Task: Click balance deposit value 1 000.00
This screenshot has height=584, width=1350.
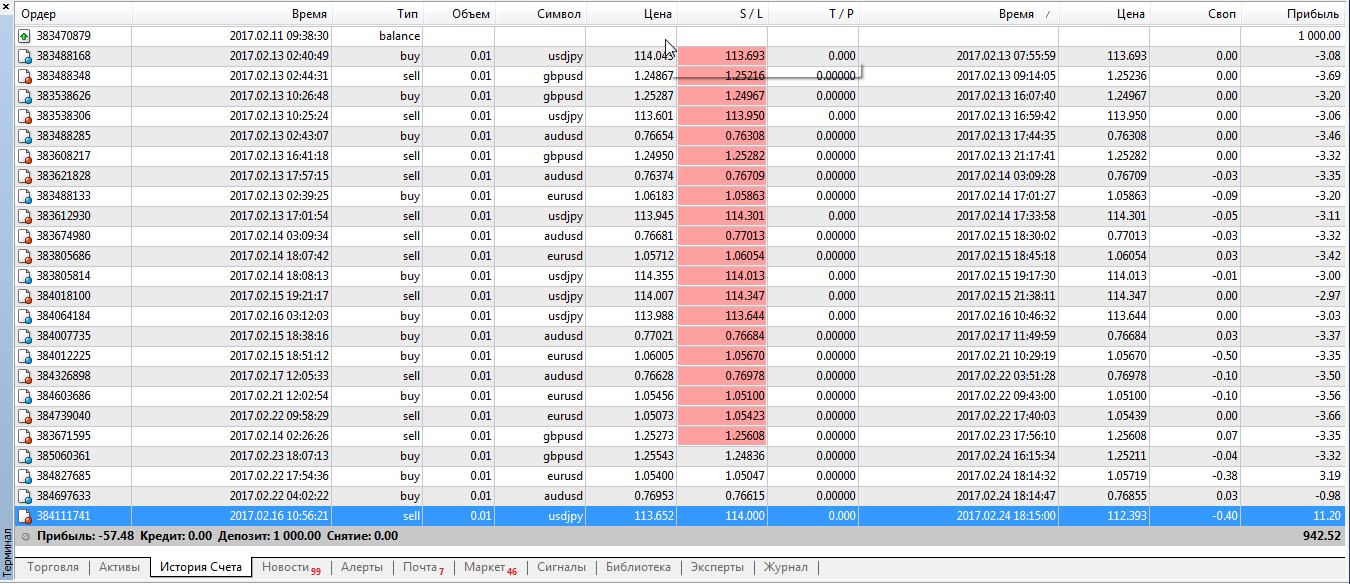Action: click(1320, 36)
